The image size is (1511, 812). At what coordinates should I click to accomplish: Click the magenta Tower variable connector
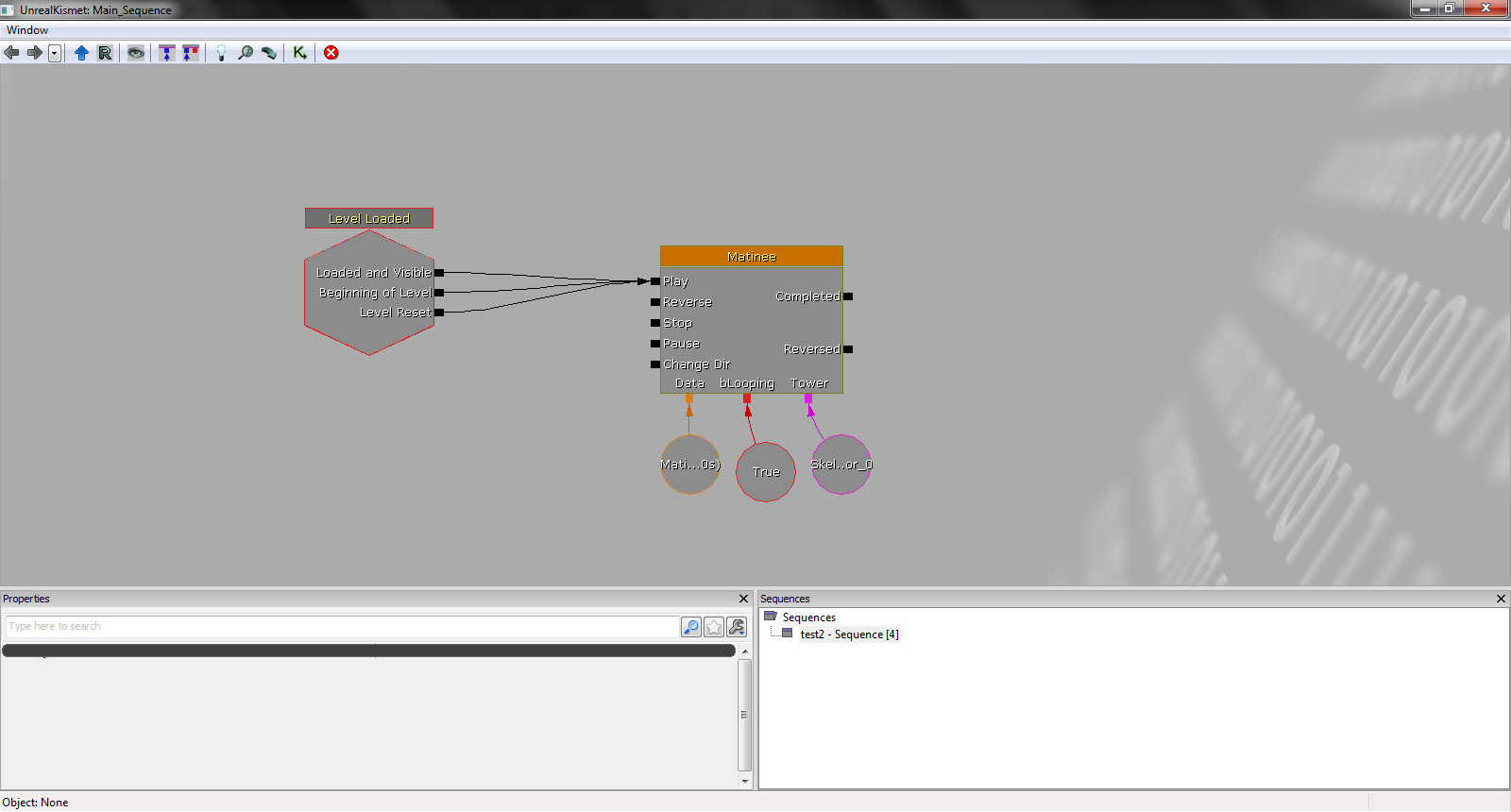pos(808,398)
